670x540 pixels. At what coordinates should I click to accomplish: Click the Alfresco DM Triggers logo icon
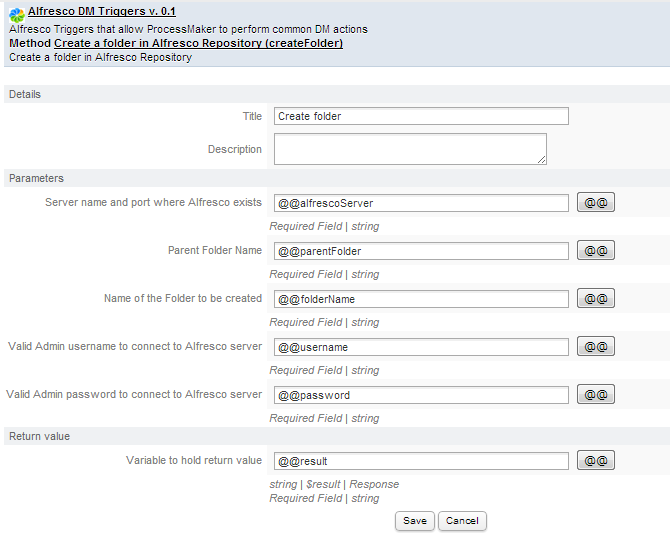(16, 15)
